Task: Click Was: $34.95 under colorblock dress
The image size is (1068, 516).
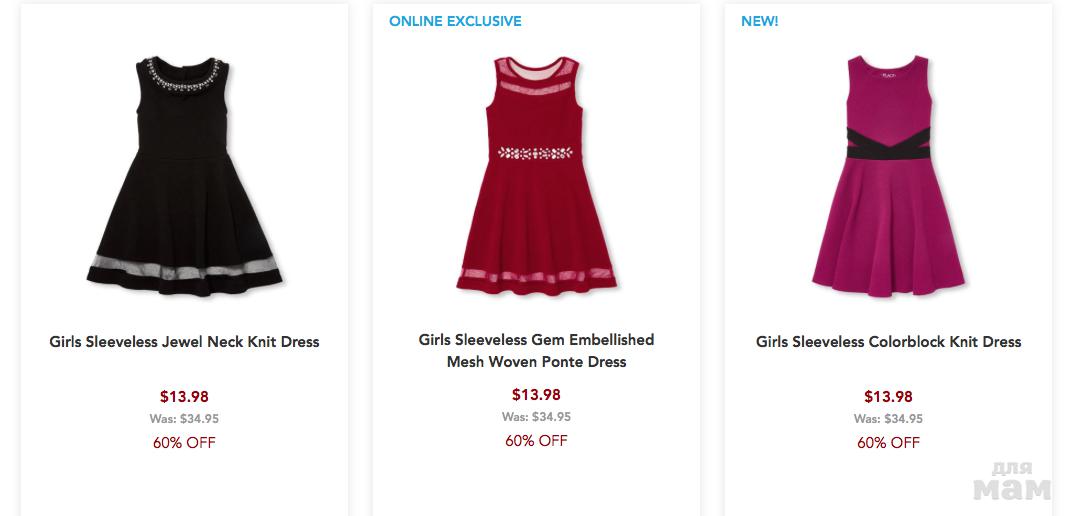Action: tap(888, 419)
